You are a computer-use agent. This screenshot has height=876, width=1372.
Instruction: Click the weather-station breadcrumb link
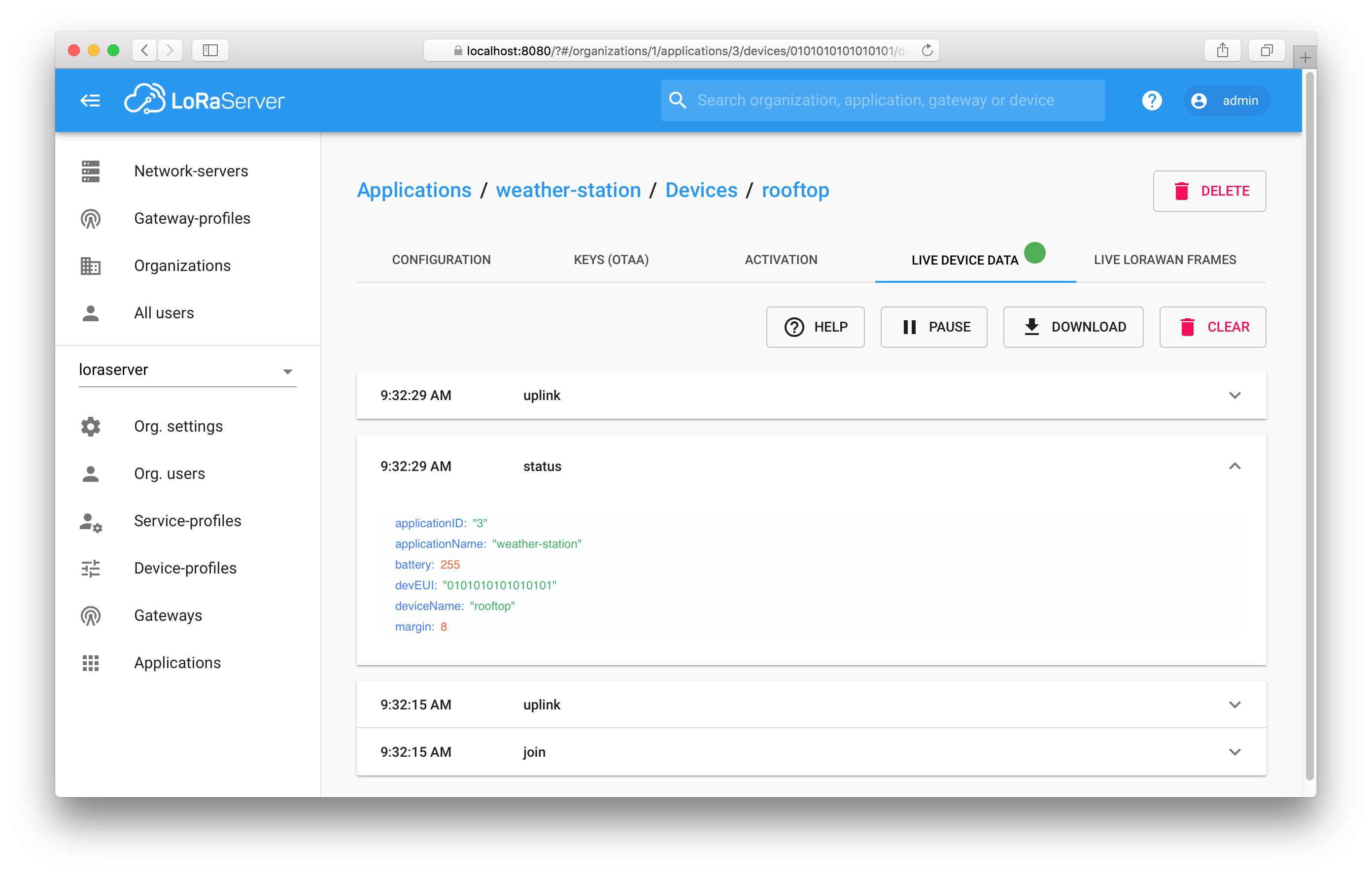point(568,190)
